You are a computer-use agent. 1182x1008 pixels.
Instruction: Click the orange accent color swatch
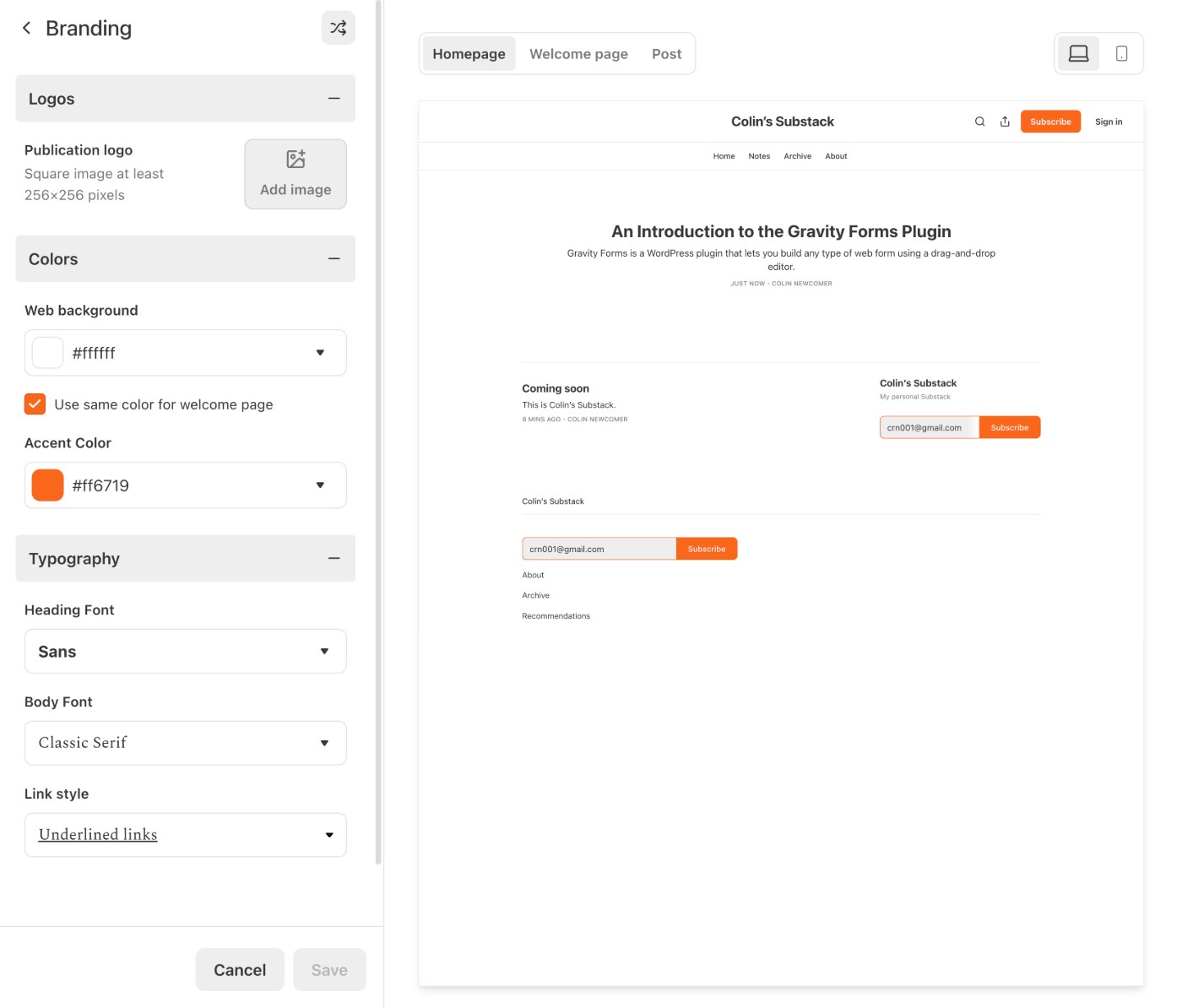coord(47,485)
